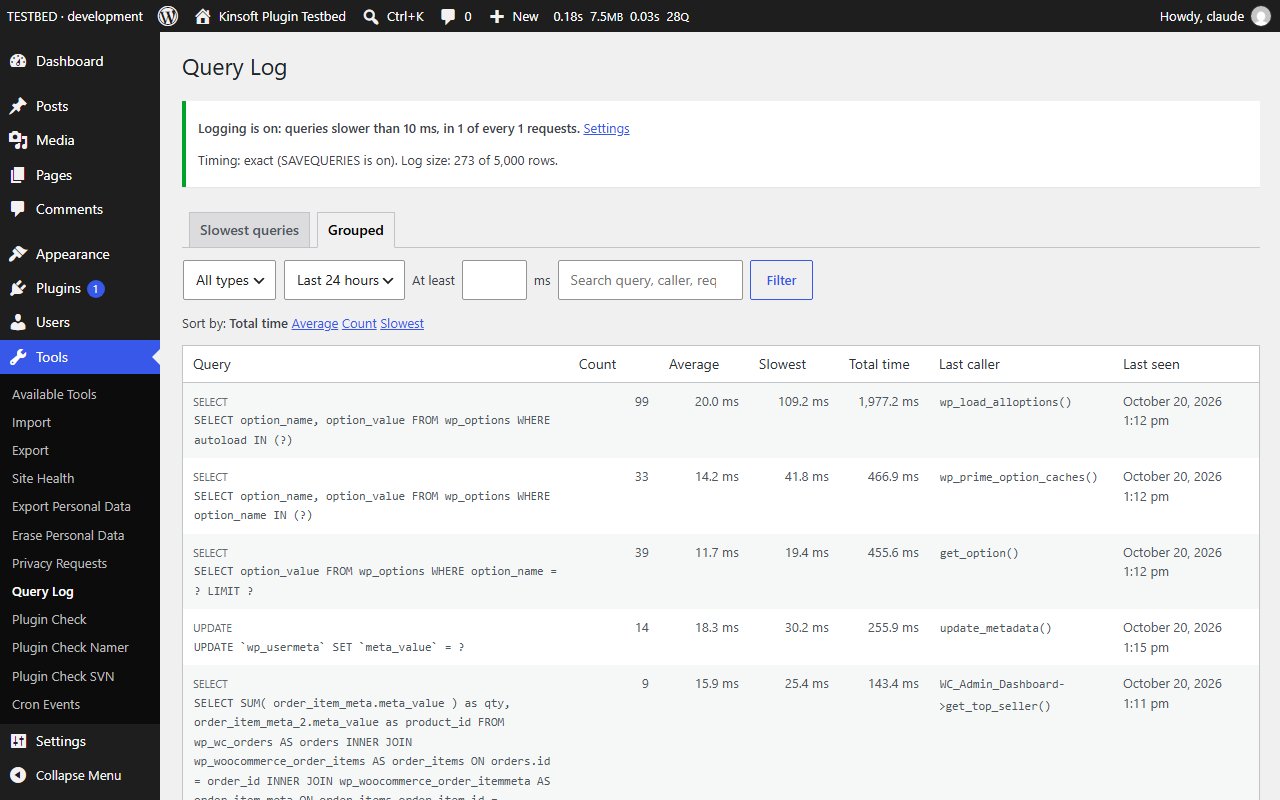Open the Query Log submenu item
Viewport: 1280px width, 800px height.
click(x=43, y=591)
